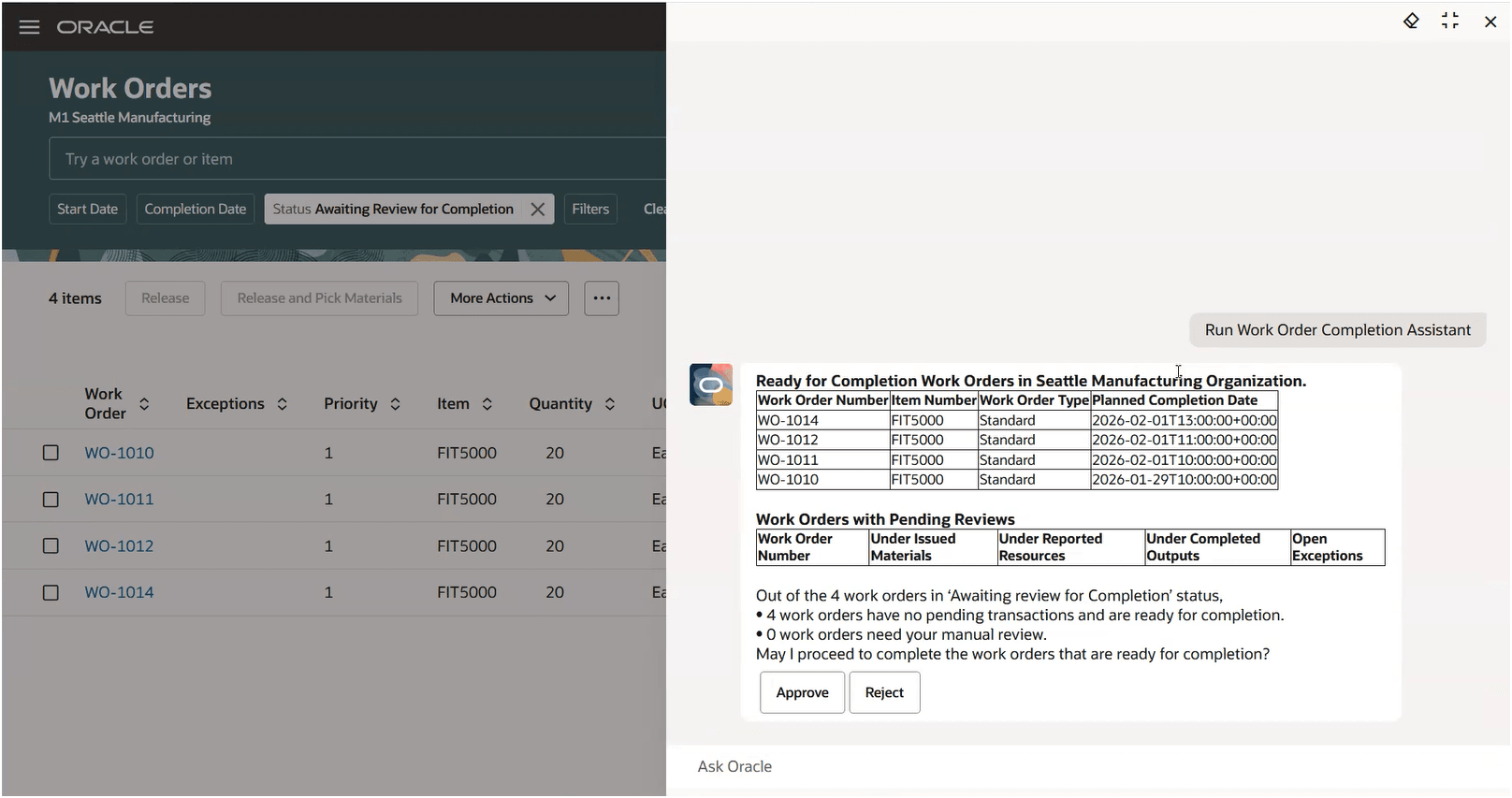Sort by the Item column arrows
This screenshot has height=798, width=1512.
coord(487,404)
